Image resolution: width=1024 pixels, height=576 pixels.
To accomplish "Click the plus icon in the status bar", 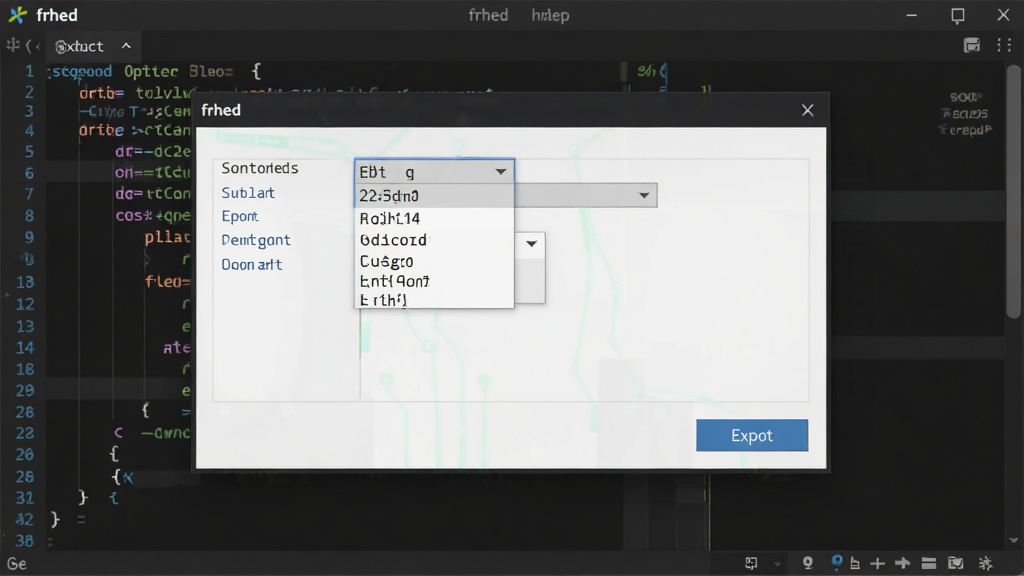I will pyautogui.click(x=878, y=563).
